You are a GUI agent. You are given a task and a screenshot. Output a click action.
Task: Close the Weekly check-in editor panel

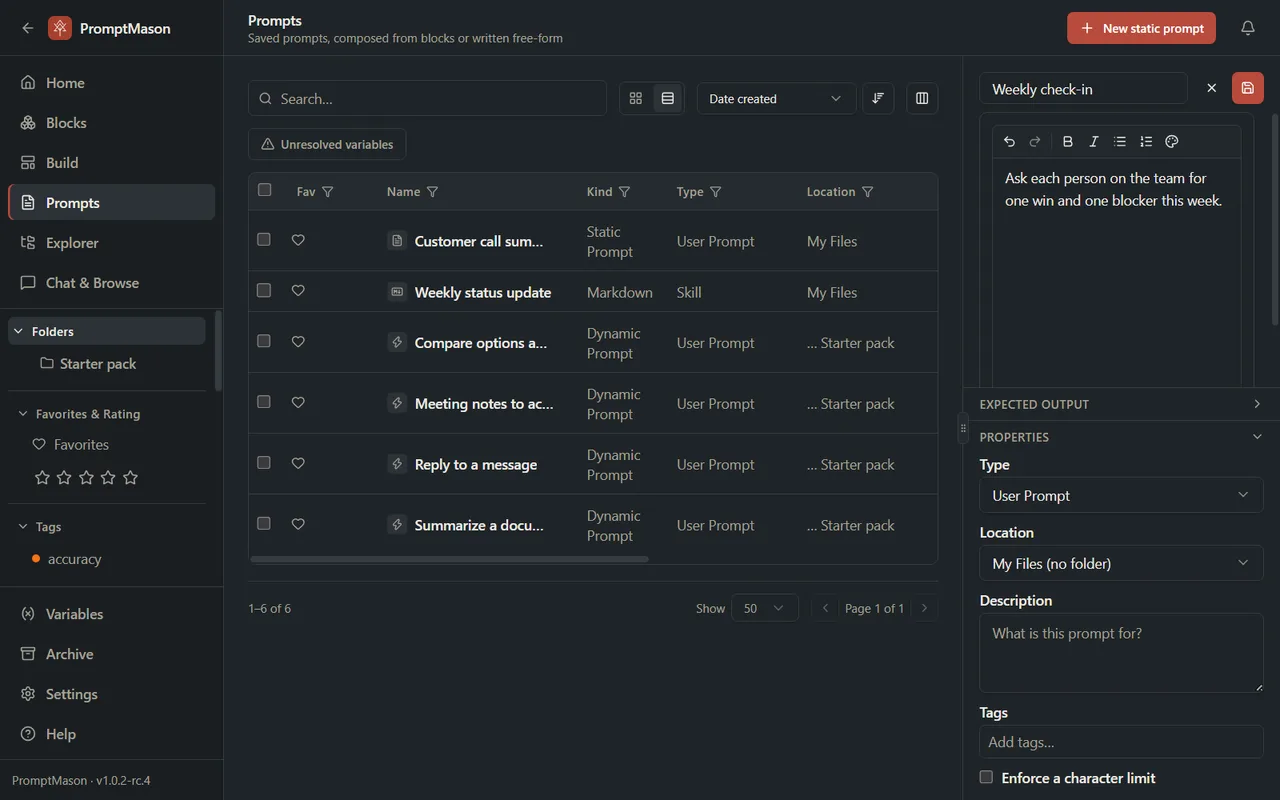[1212, 88]
